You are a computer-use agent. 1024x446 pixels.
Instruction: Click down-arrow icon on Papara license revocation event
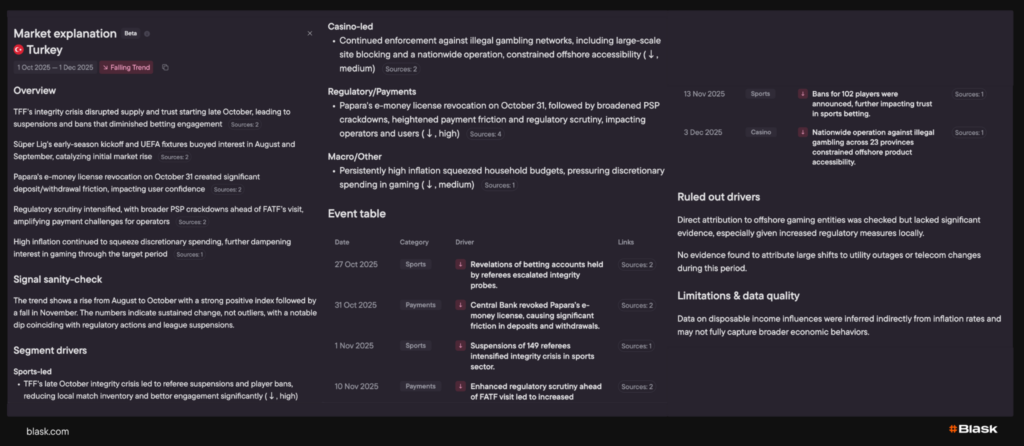point(461,305)
